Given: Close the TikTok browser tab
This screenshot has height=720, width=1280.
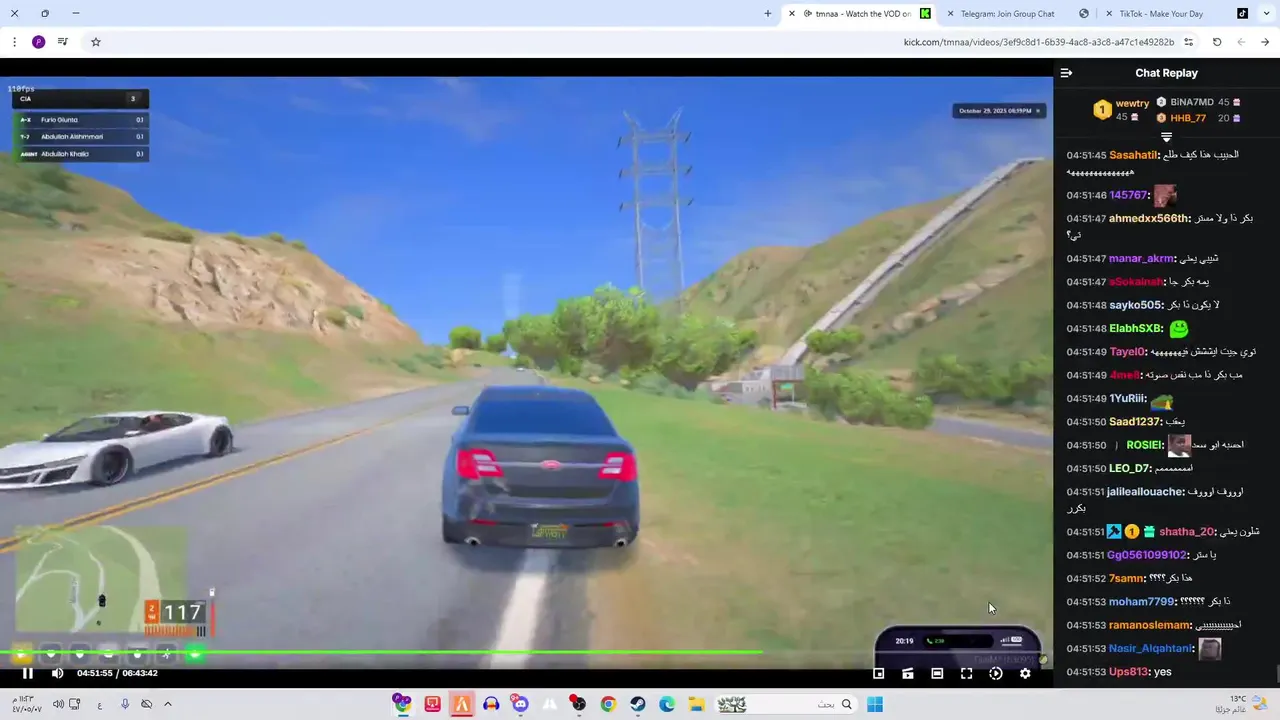Looking at the screenshot, I should coord(1109,14).
